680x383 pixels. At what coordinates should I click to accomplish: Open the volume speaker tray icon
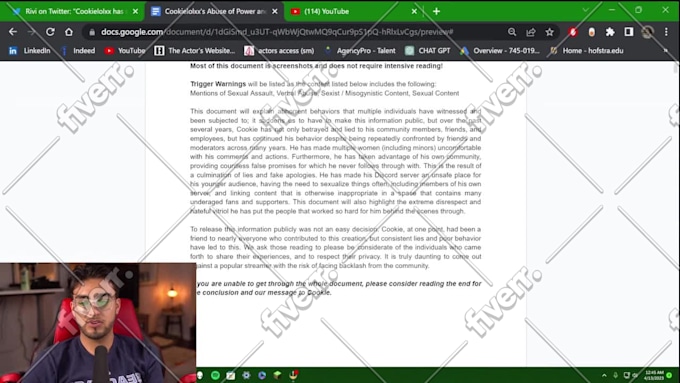(x=635, y=375)
